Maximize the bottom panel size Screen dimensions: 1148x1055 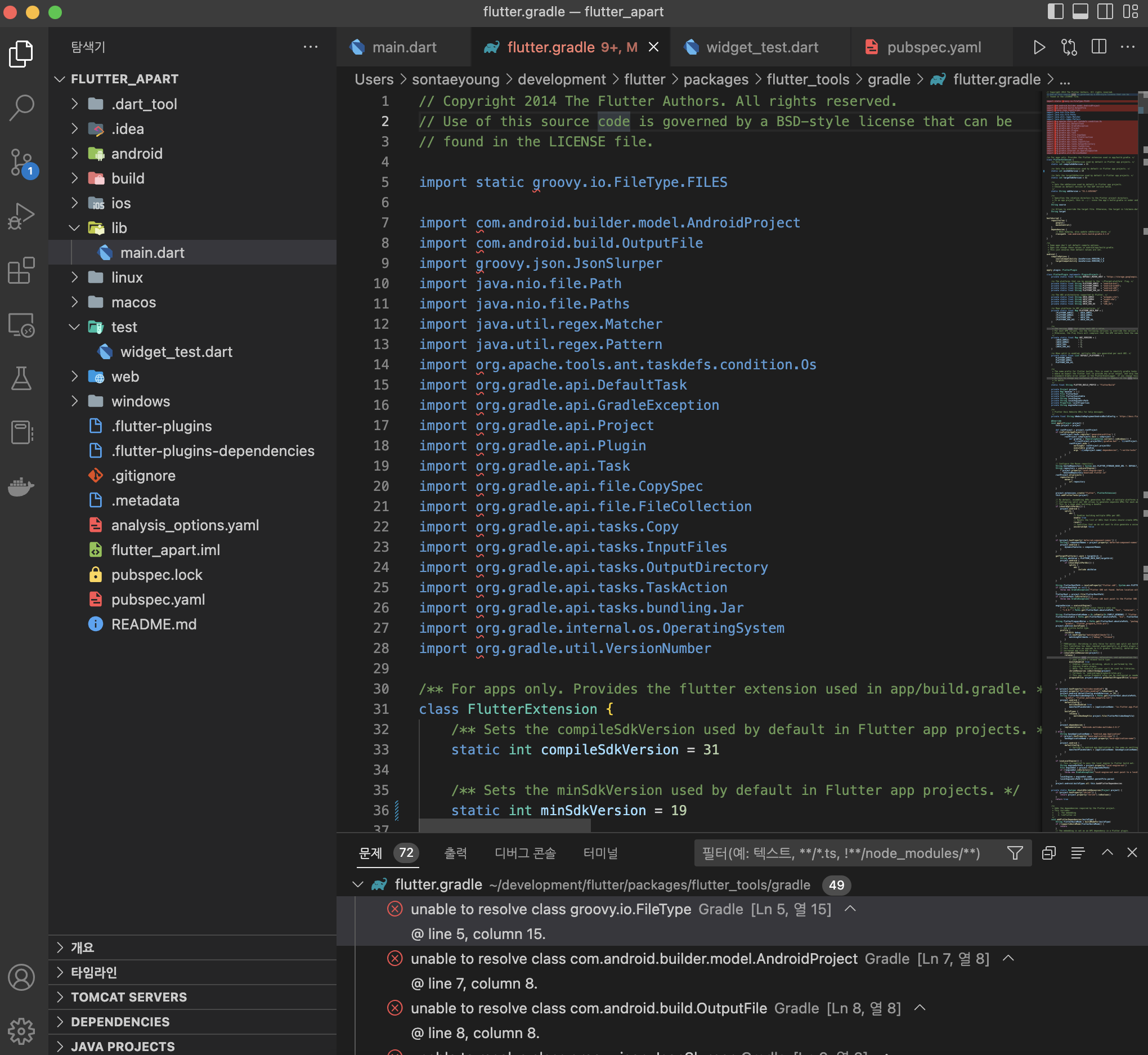point(1107,852)
